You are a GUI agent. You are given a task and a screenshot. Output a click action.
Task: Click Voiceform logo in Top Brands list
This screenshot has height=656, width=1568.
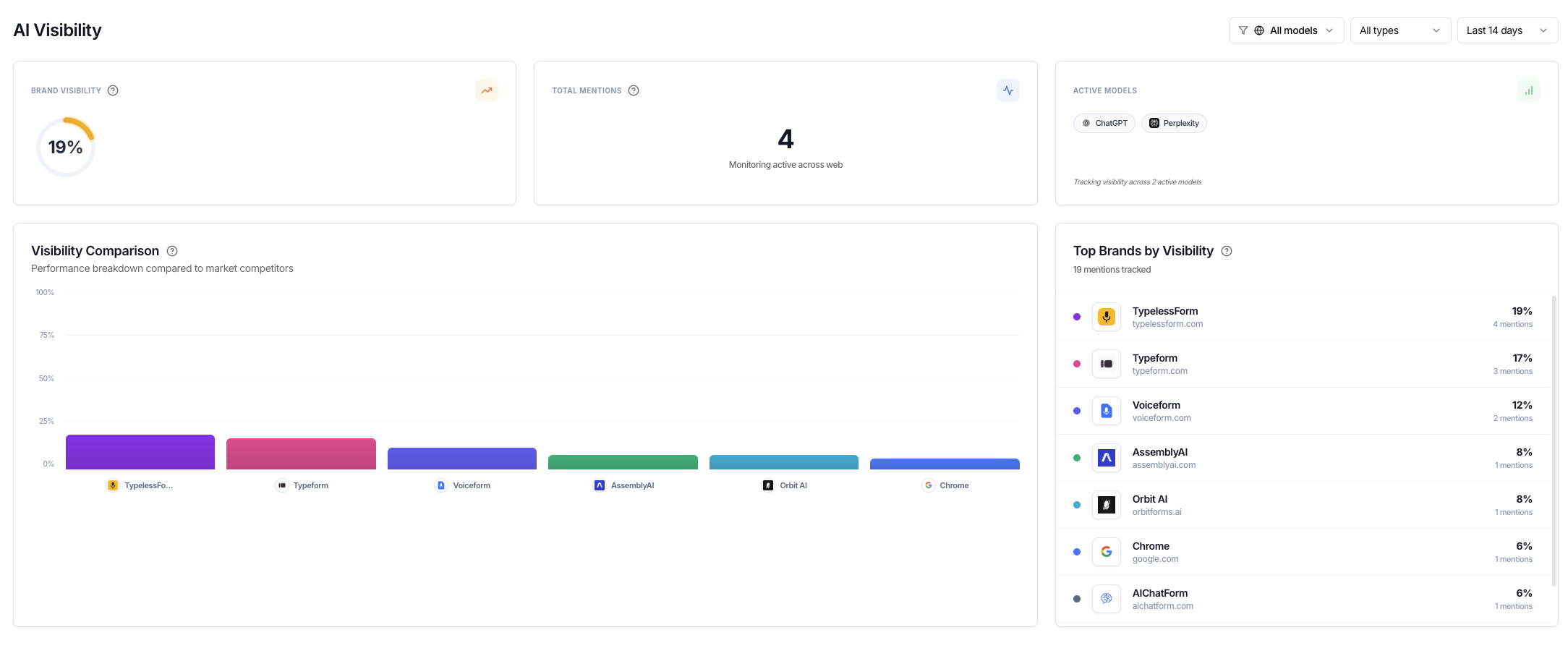coord(1107,411)
